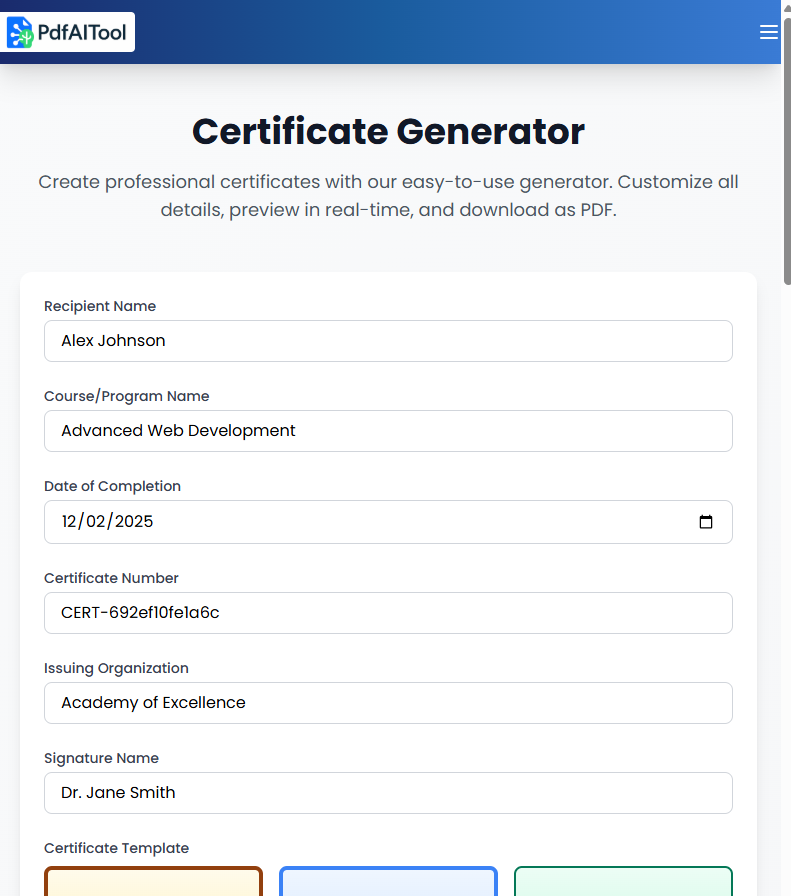Click the Course/Program Name input box
Viewport: 791px width, 896px height.
(388, 431)
